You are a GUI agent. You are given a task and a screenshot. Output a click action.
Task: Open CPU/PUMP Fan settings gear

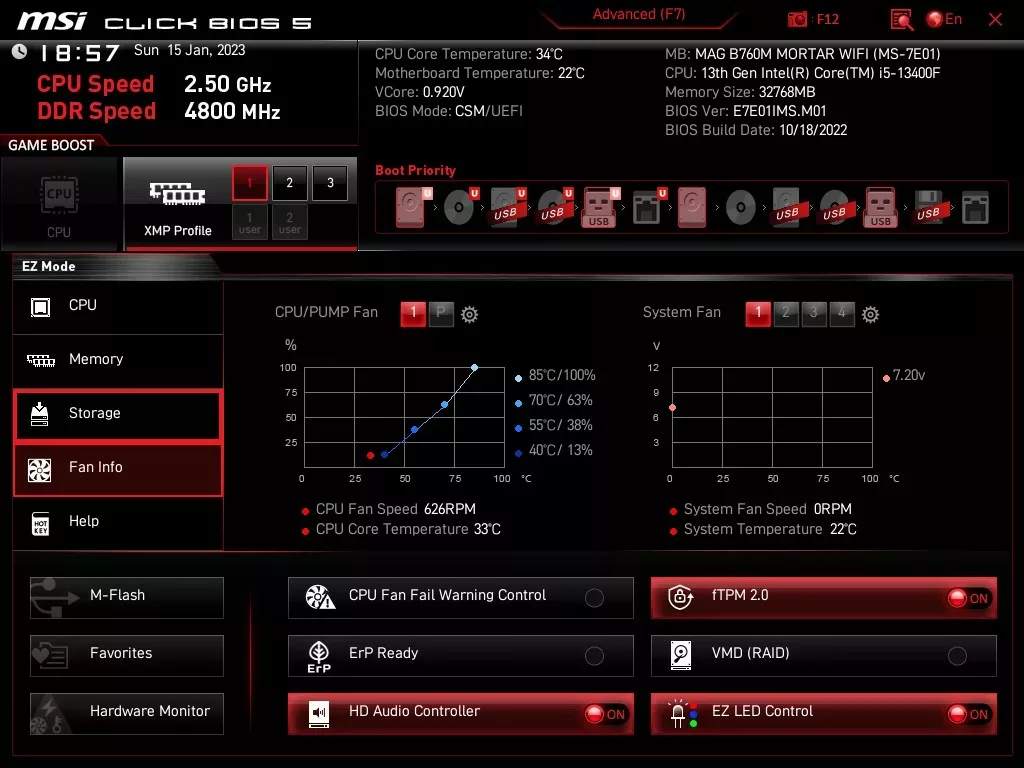pyautogui.click(x=468, y=313)
